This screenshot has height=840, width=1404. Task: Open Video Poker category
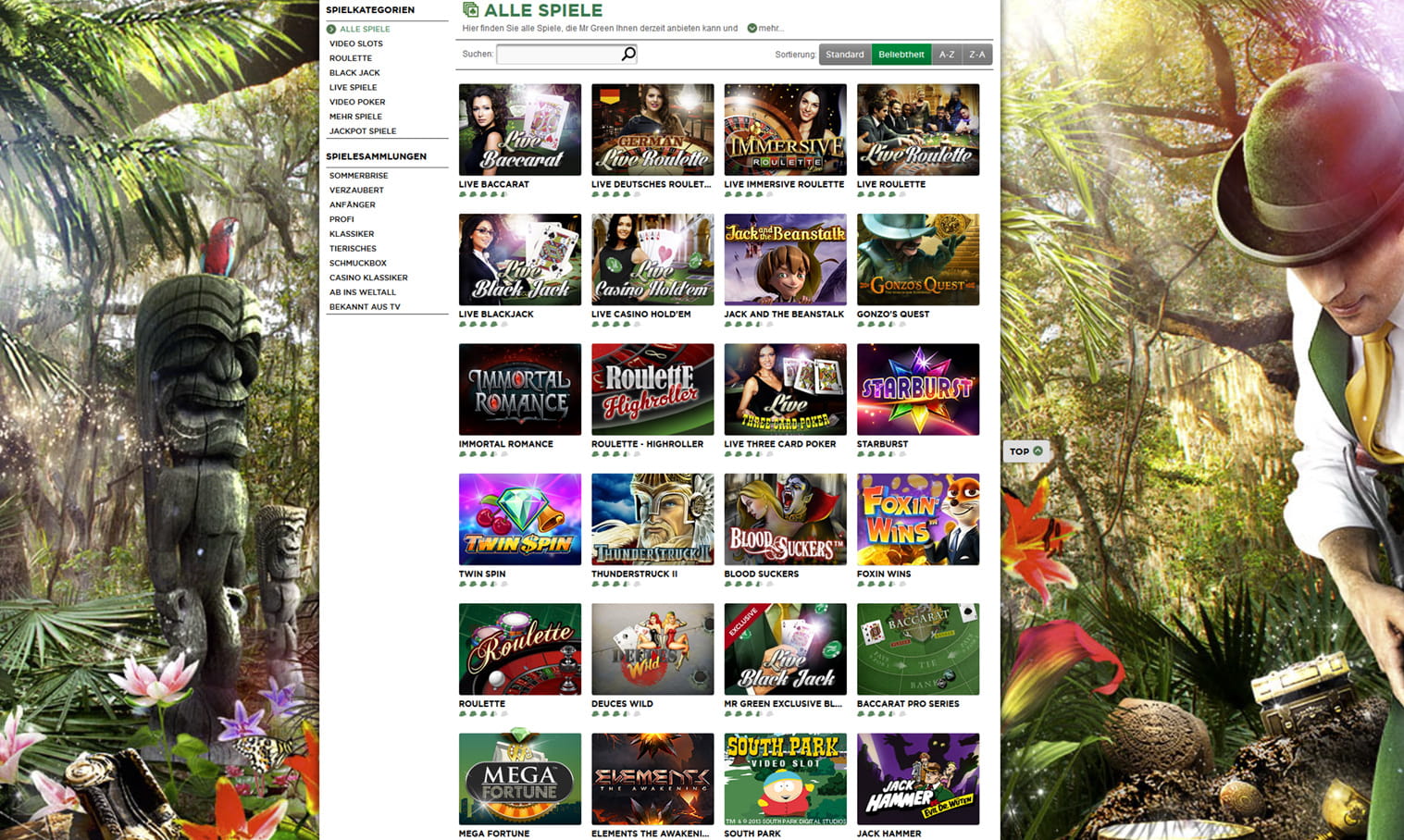(357, 102)
